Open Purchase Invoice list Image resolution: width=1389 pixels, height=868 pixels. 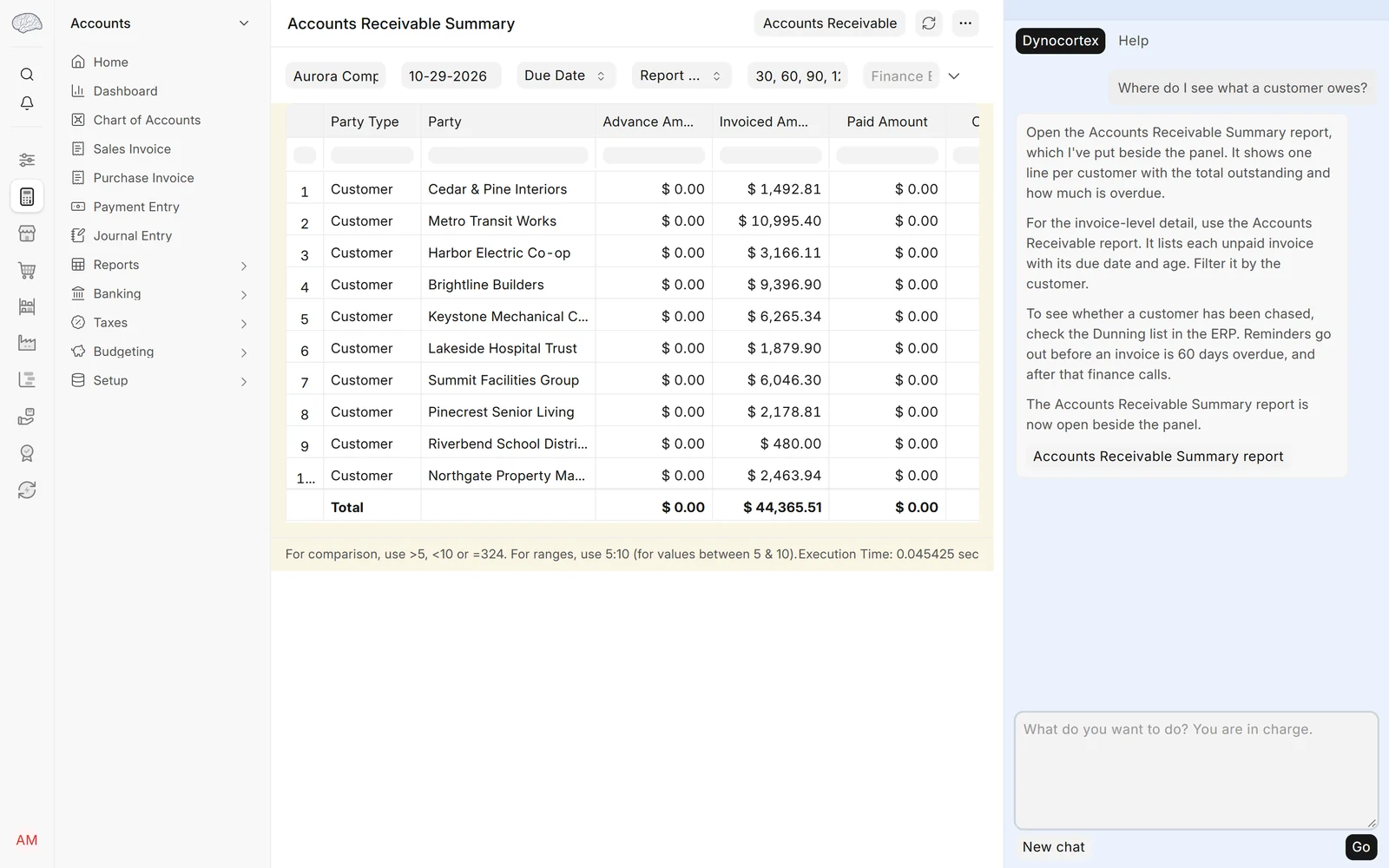click(x=143, y=178)
